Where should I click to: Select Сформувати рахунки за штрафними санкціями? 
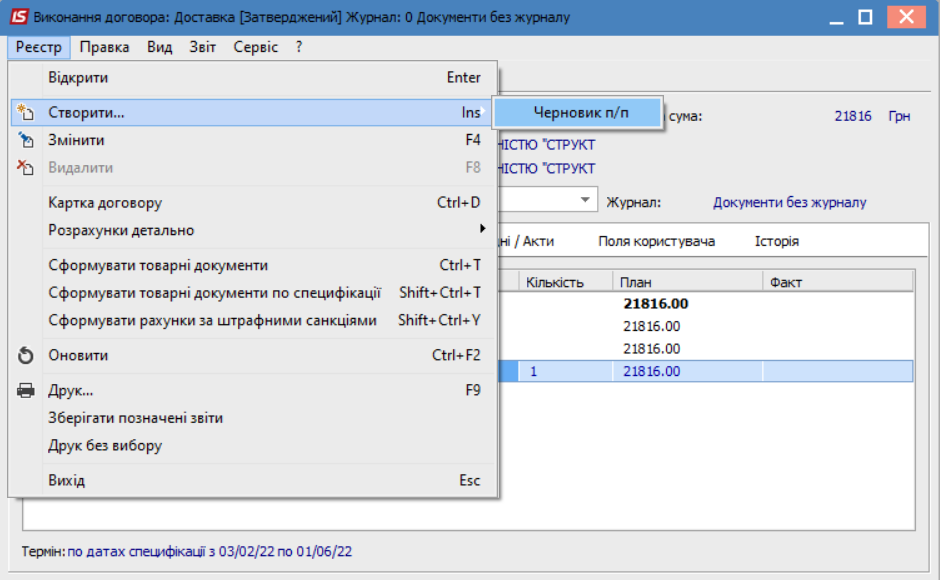254,320
